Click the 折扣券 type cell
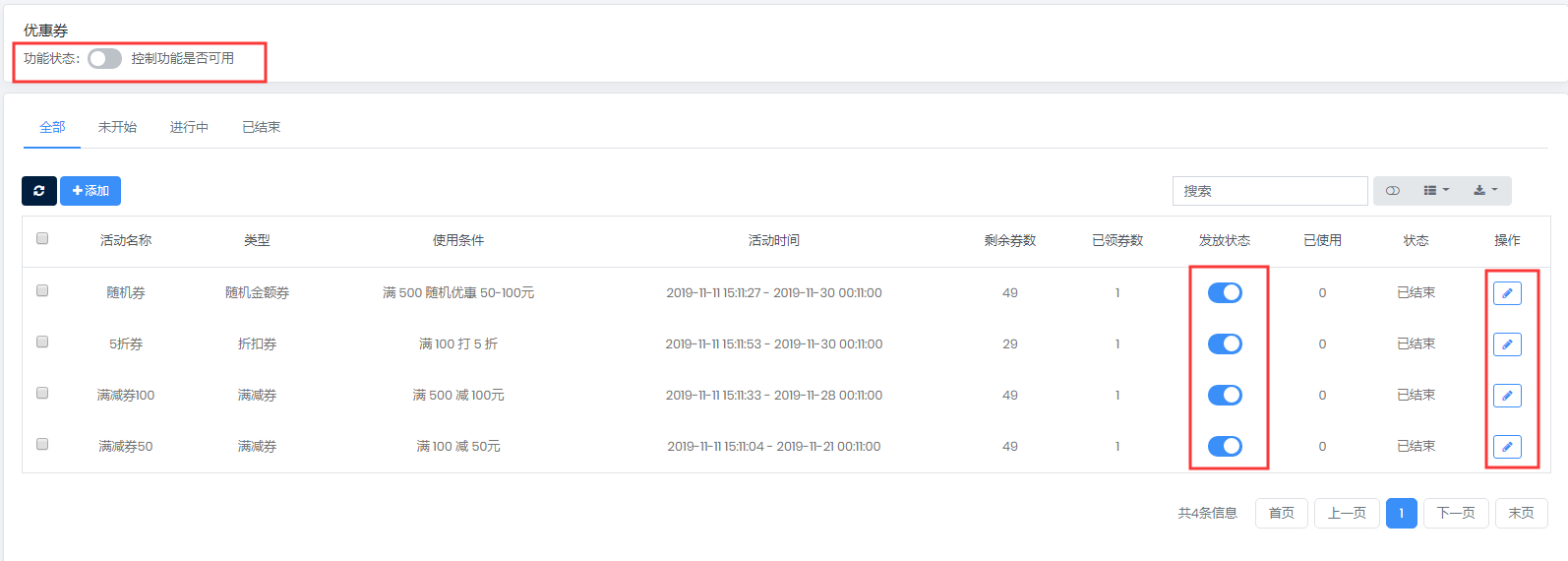Viewport: 1568px width, 561px height. coord(257,344)
